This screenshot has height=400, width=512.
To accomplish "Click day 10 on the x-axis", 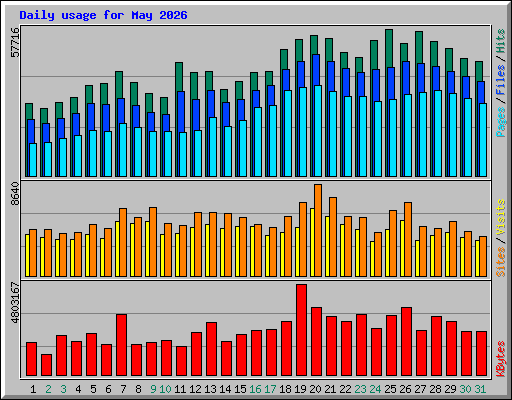I will click(165, 389).
